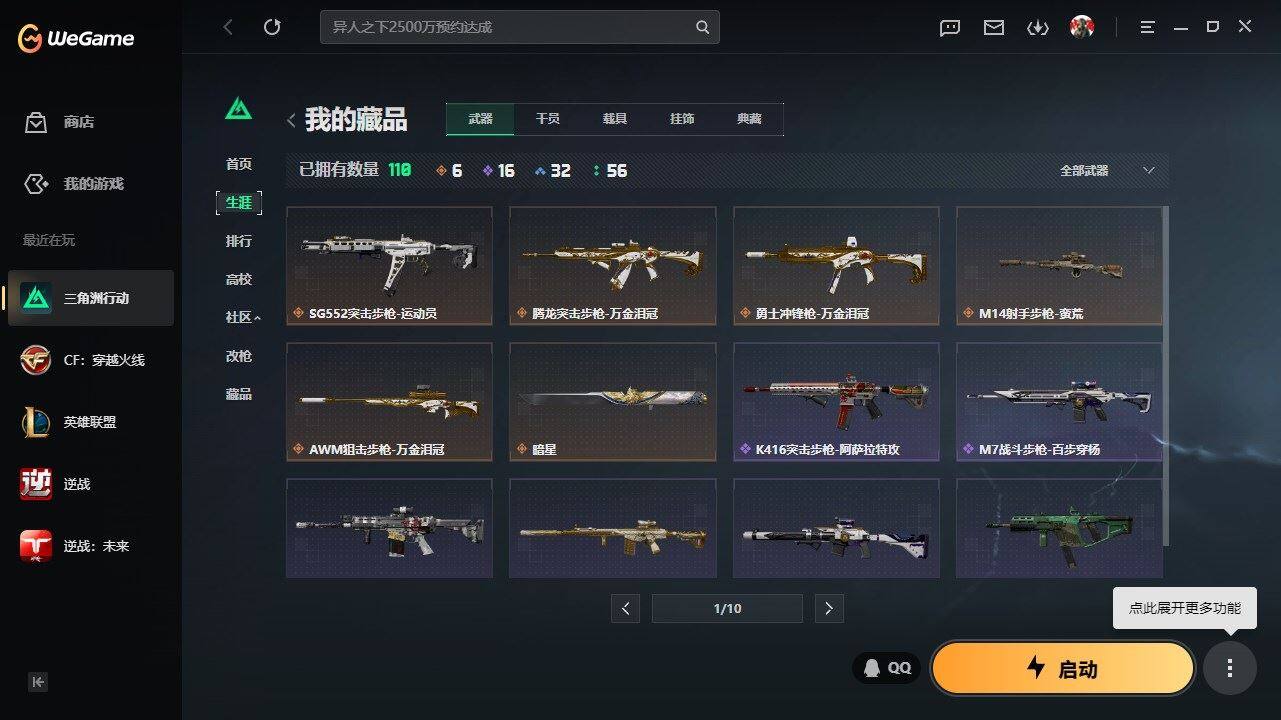The image size is (1281, 720).
Task: Open the download manager icon
Action: pos(1038,28)
